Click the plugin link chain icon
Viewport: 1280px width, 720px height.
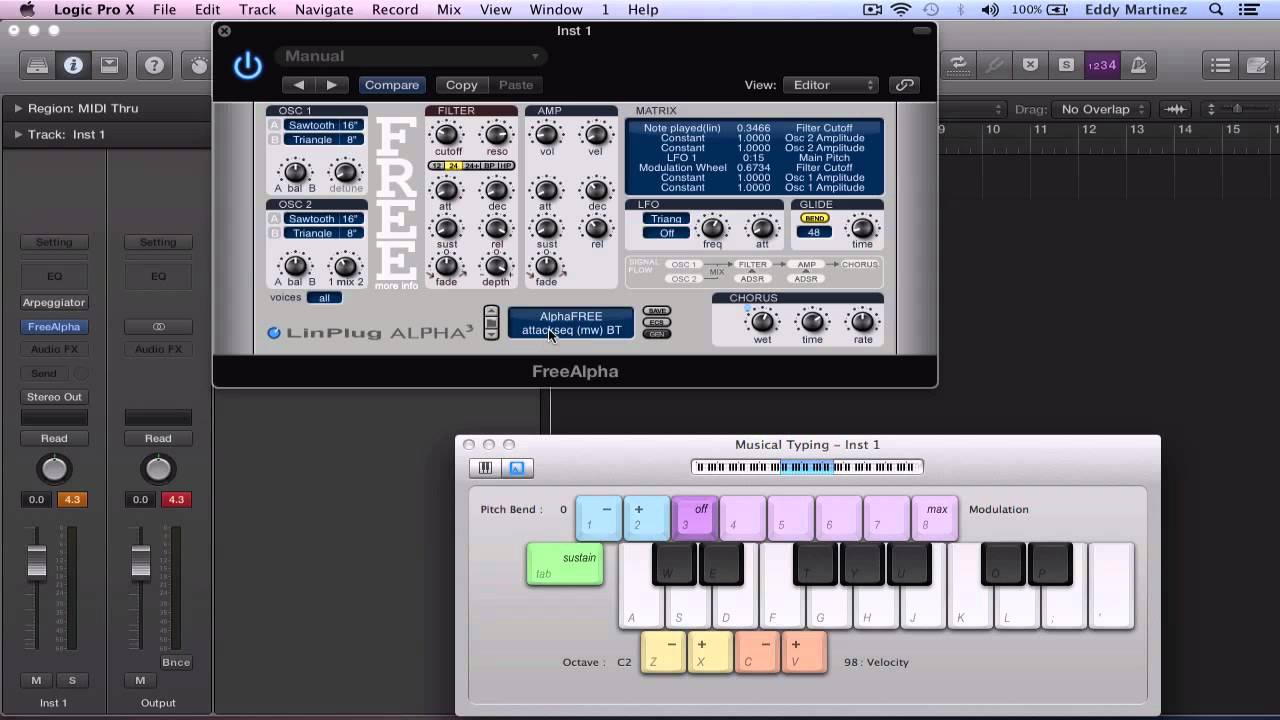click(904, 85)
